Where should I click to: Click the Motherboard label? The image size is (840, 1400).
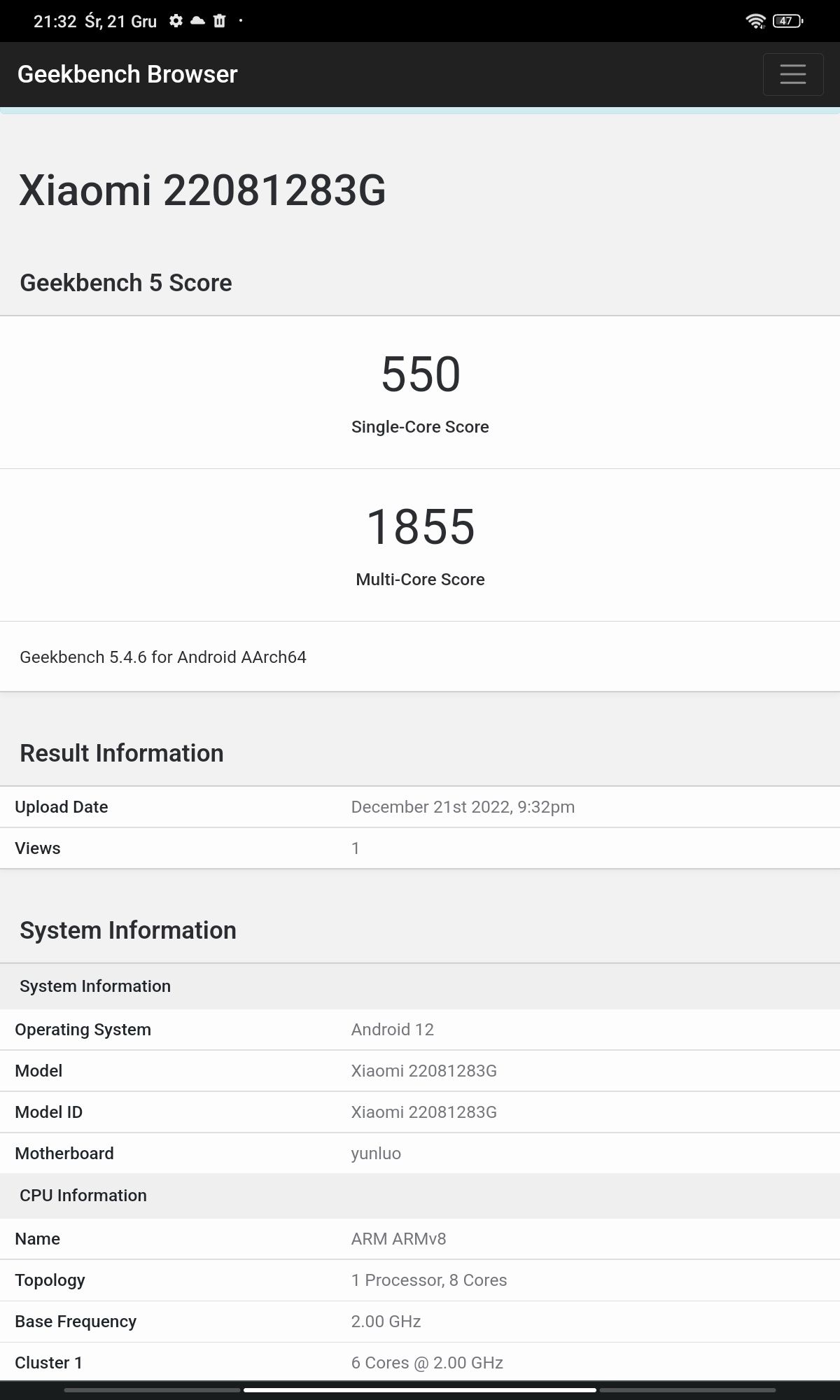64,1154
